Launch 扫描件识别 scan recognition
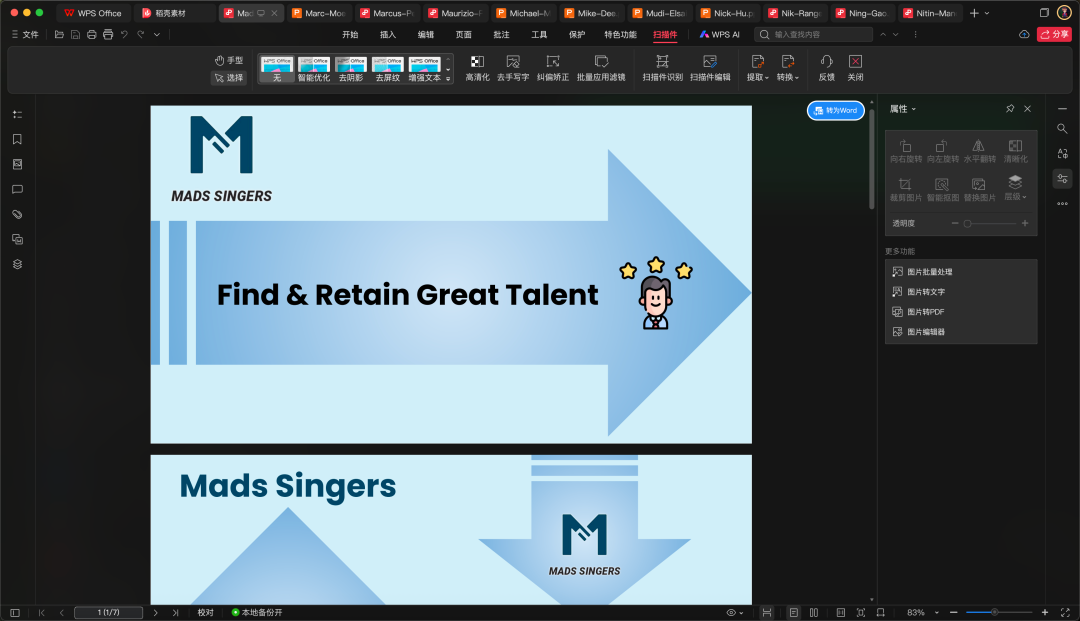 [x=663, y=69]
